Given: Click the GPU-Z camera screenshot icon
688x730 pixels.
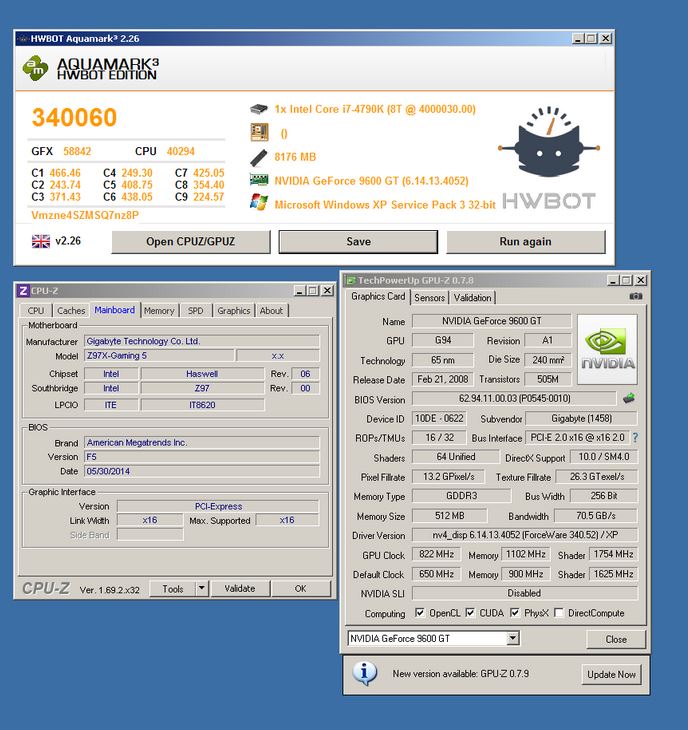Looking at the screenshot, I should (635, 296).
